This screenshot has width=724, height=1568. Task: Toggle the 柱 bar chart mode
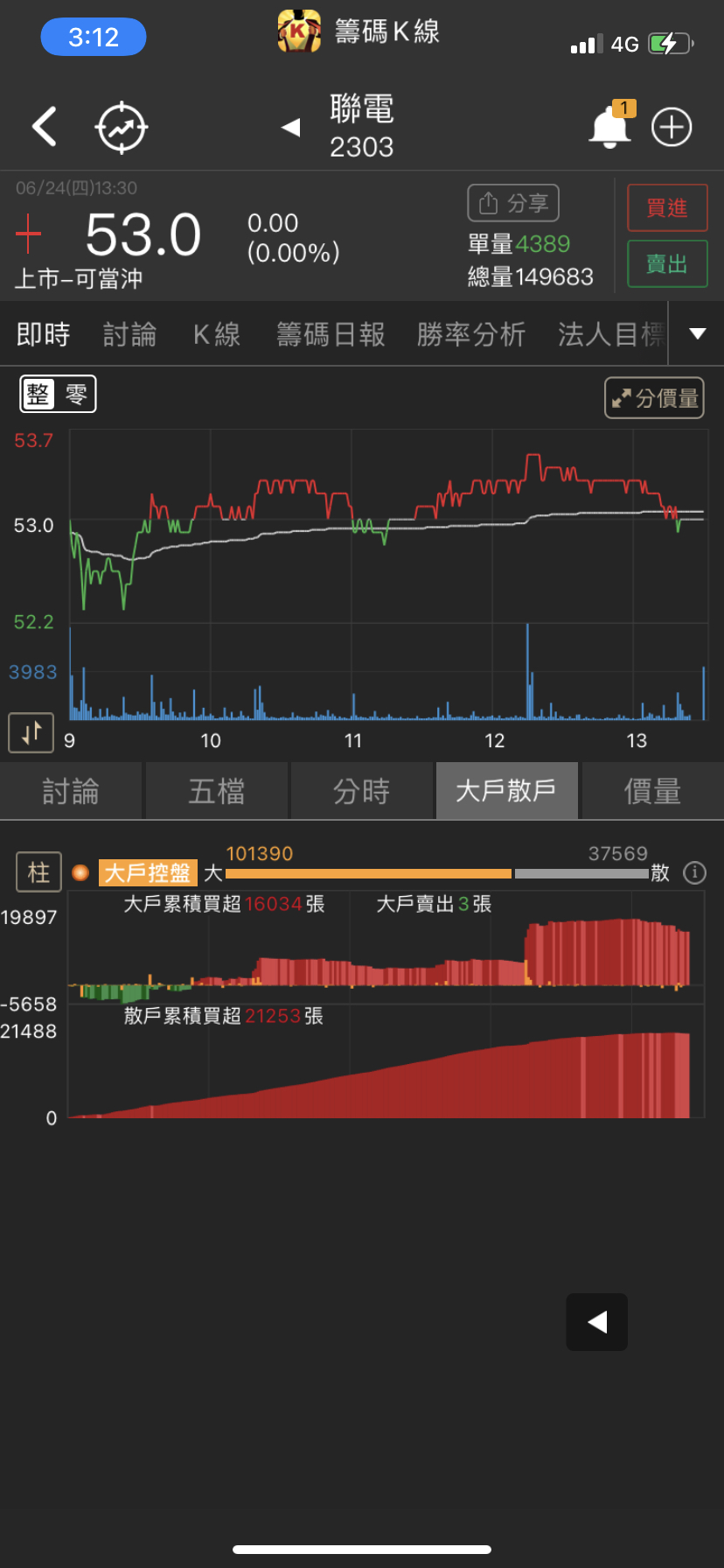point(38,872)
